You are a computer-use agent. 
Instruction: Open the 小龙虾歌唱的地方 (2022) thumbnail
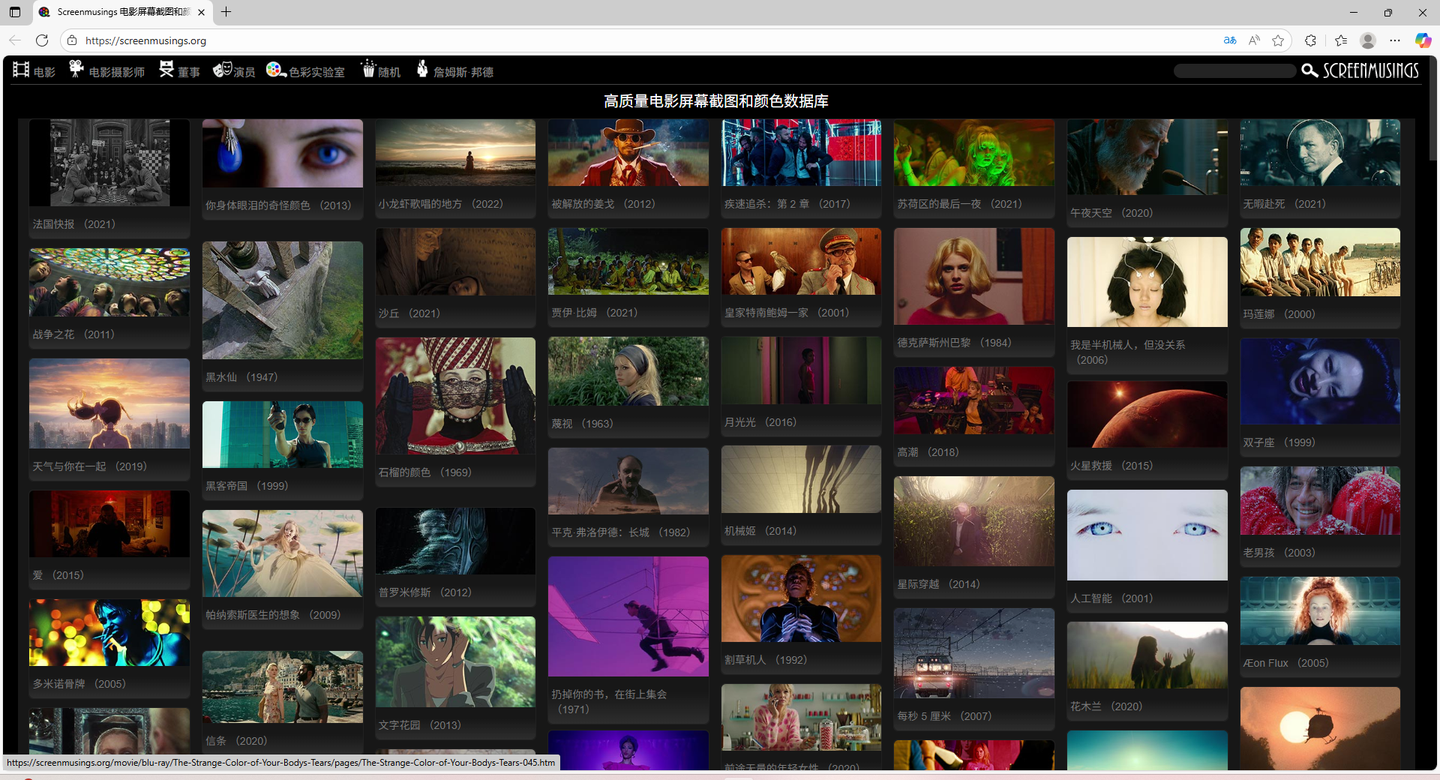pyautogui.click(x=456, y=152)
